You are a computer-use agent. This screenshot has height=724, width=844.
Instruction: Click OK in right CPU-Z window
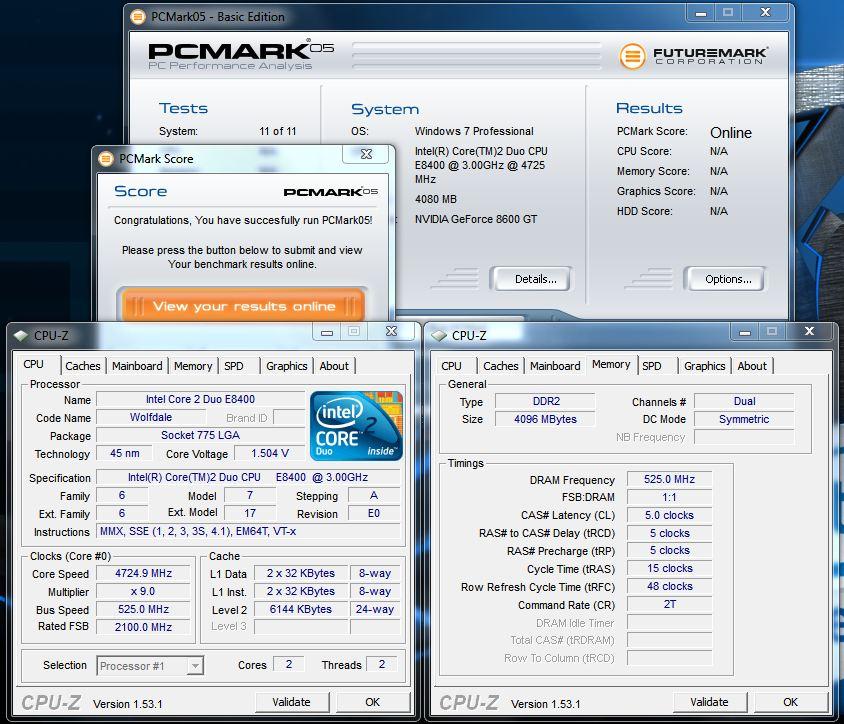(790, 702)
